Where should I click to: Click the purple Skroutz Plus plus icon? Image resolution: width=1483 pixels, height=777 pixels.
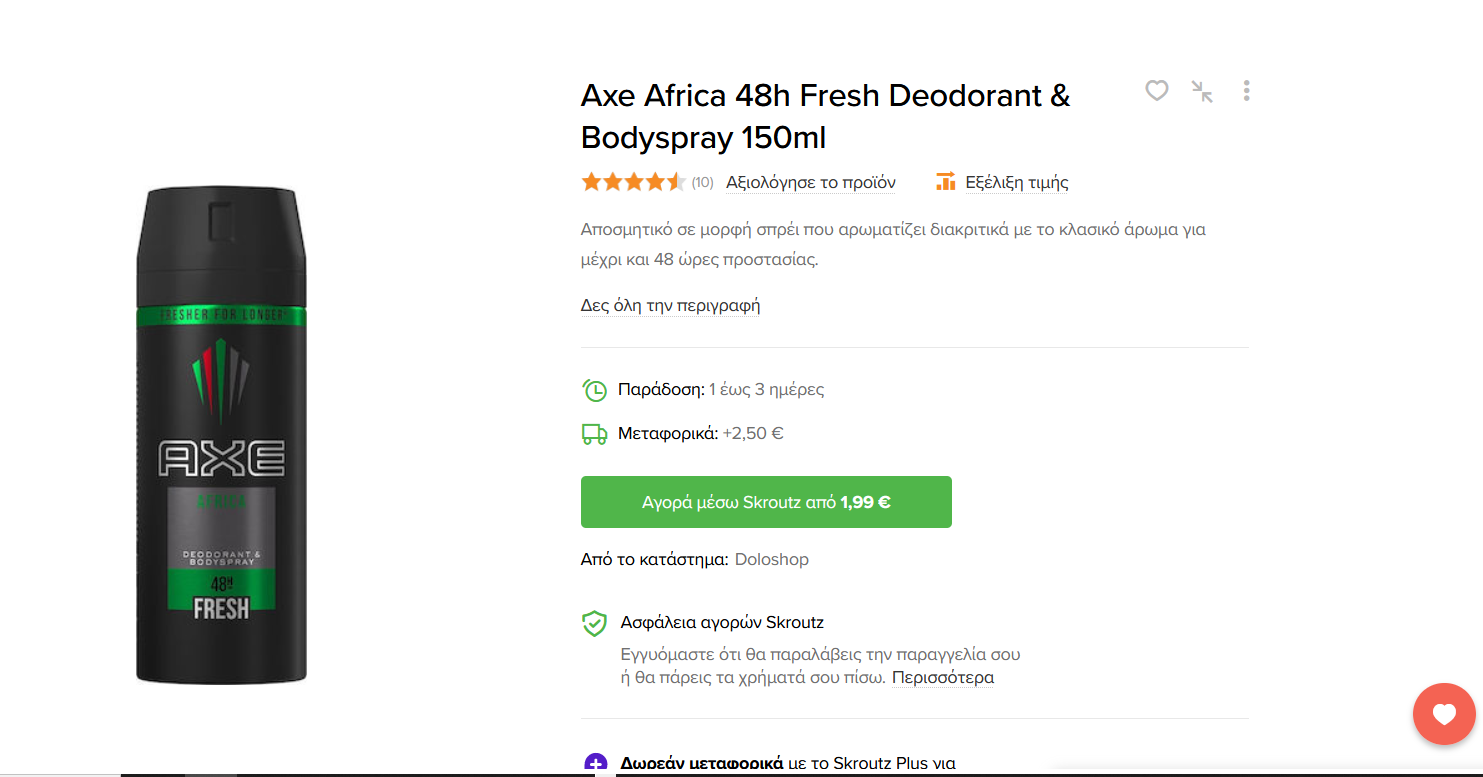coord(595,764)
